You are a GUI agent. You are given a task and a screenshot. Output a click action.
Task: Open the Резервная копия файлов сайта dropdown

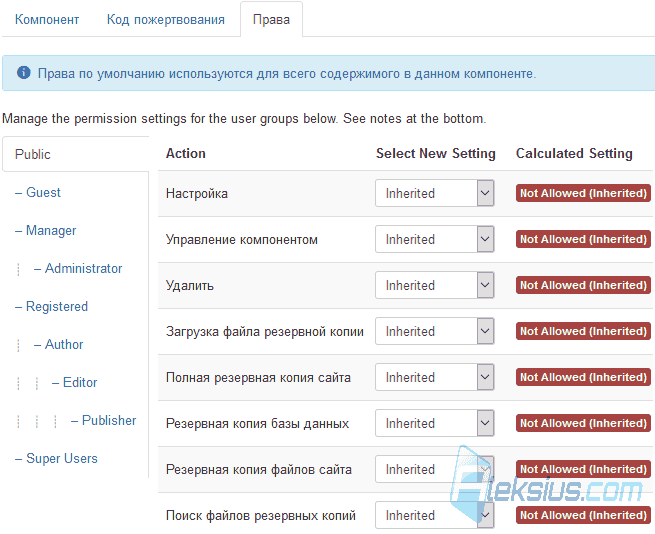[x=435, y=469]
